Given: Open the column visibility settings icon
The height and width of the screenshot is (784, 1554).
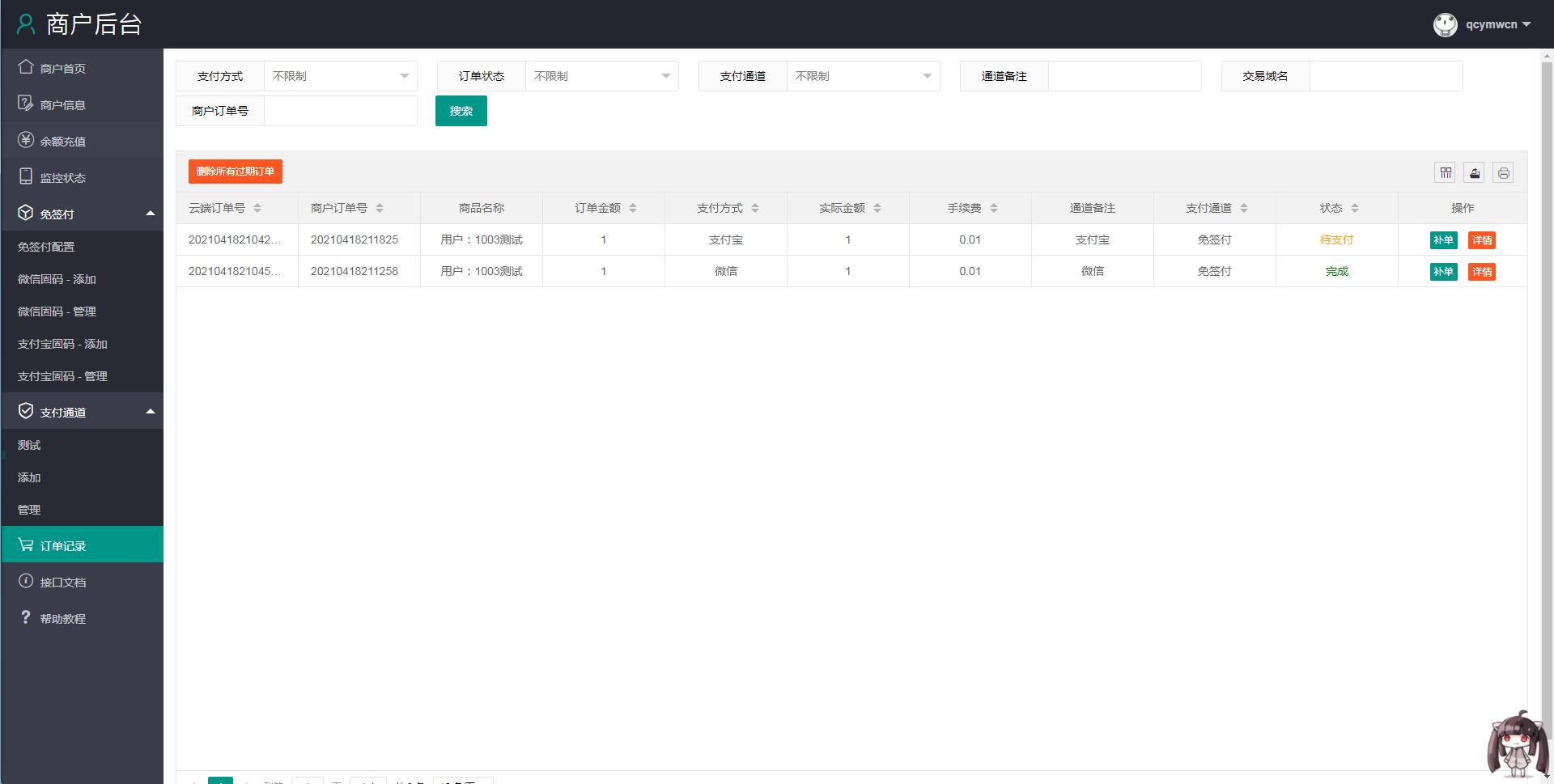Looking at the screenshot, I should point(1446,172).
